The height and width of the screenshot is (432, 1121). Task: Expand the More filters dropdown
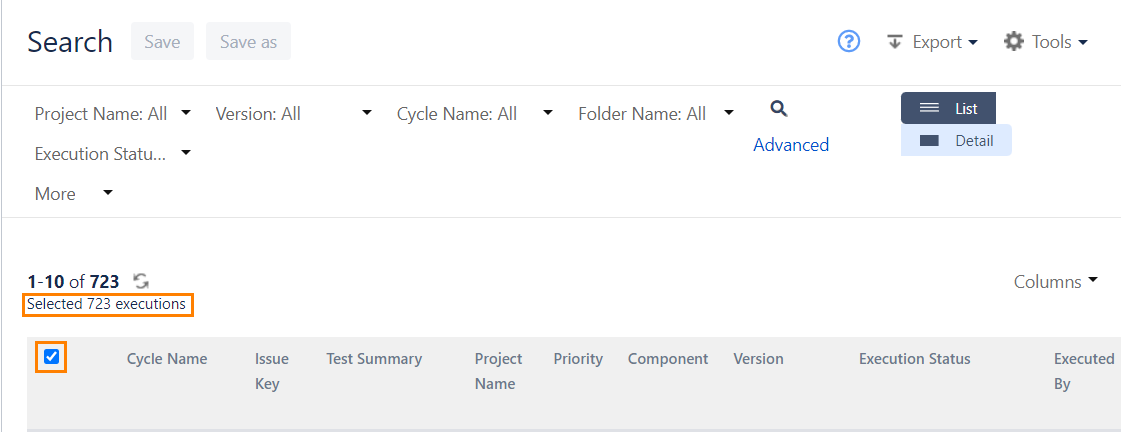coord(74,194)
